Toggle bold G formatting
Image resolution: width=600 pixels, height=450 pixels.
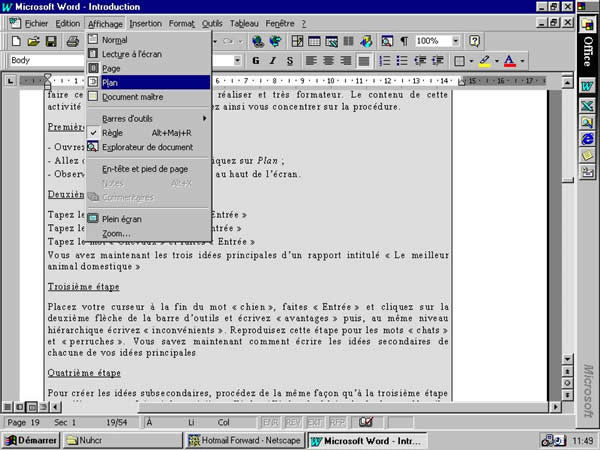point(256,60)
